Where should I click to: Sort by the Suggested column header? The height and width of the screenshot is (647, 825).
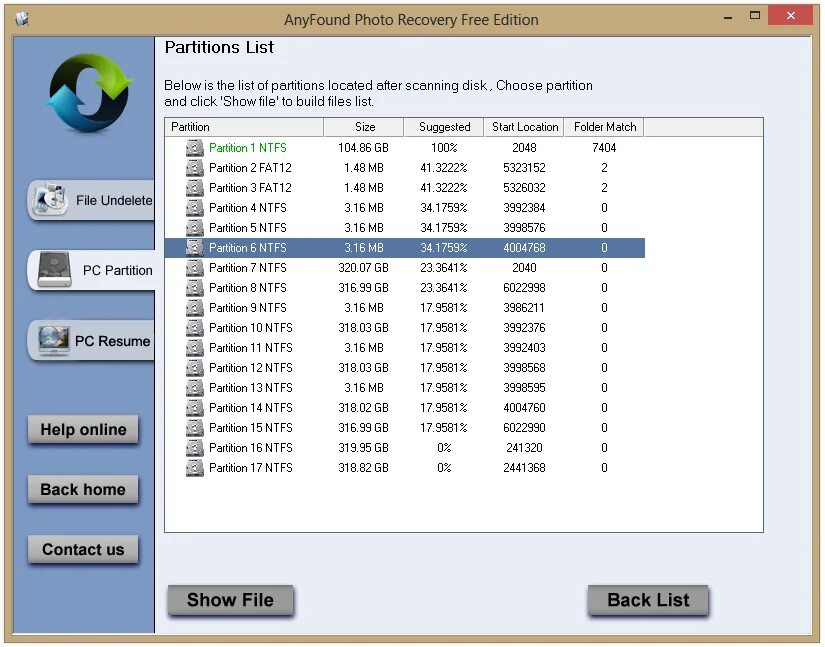click(x=444, y=127)
